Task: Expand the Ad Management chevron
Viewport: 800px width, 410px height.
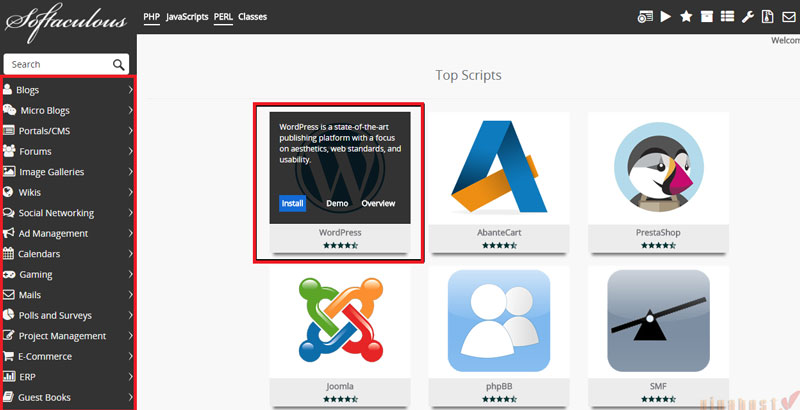Action: (130, 233)
